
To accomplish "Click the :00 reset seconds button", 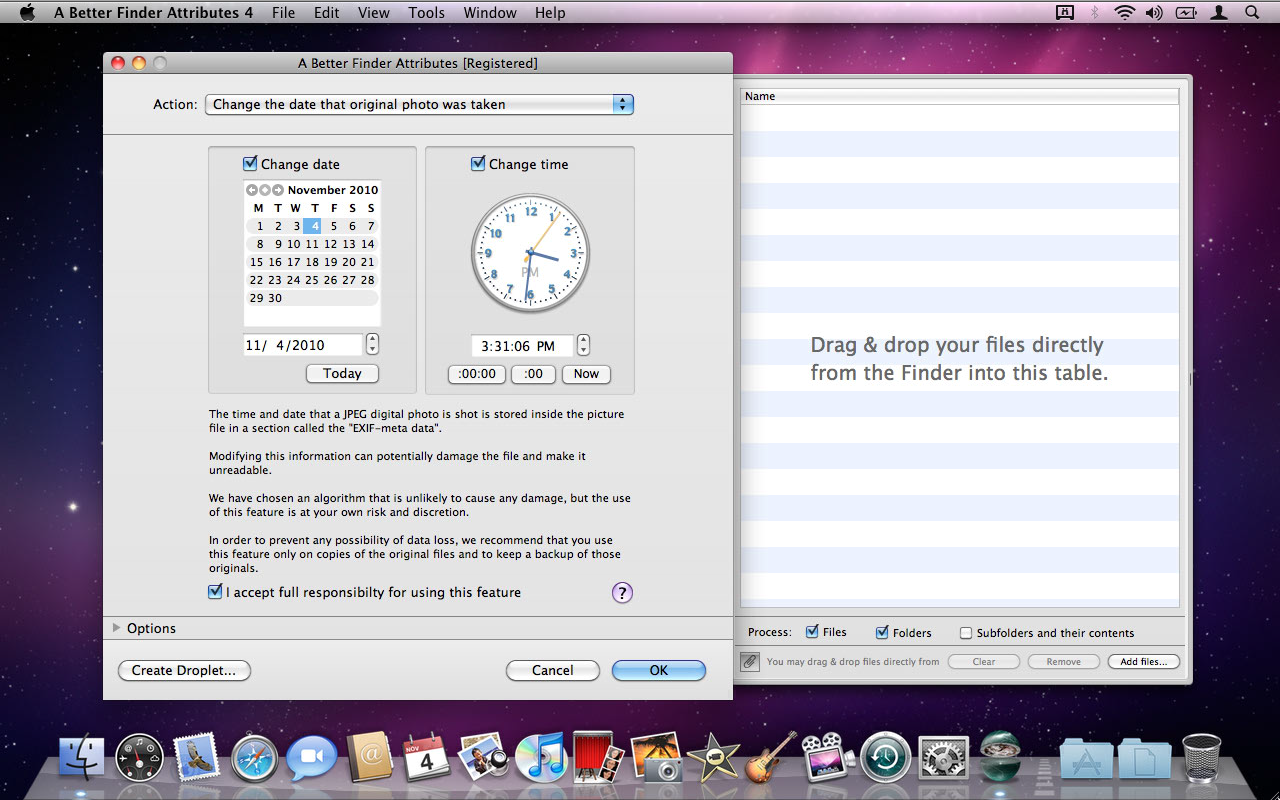I will pyautogui.click(x=533, y=374).
